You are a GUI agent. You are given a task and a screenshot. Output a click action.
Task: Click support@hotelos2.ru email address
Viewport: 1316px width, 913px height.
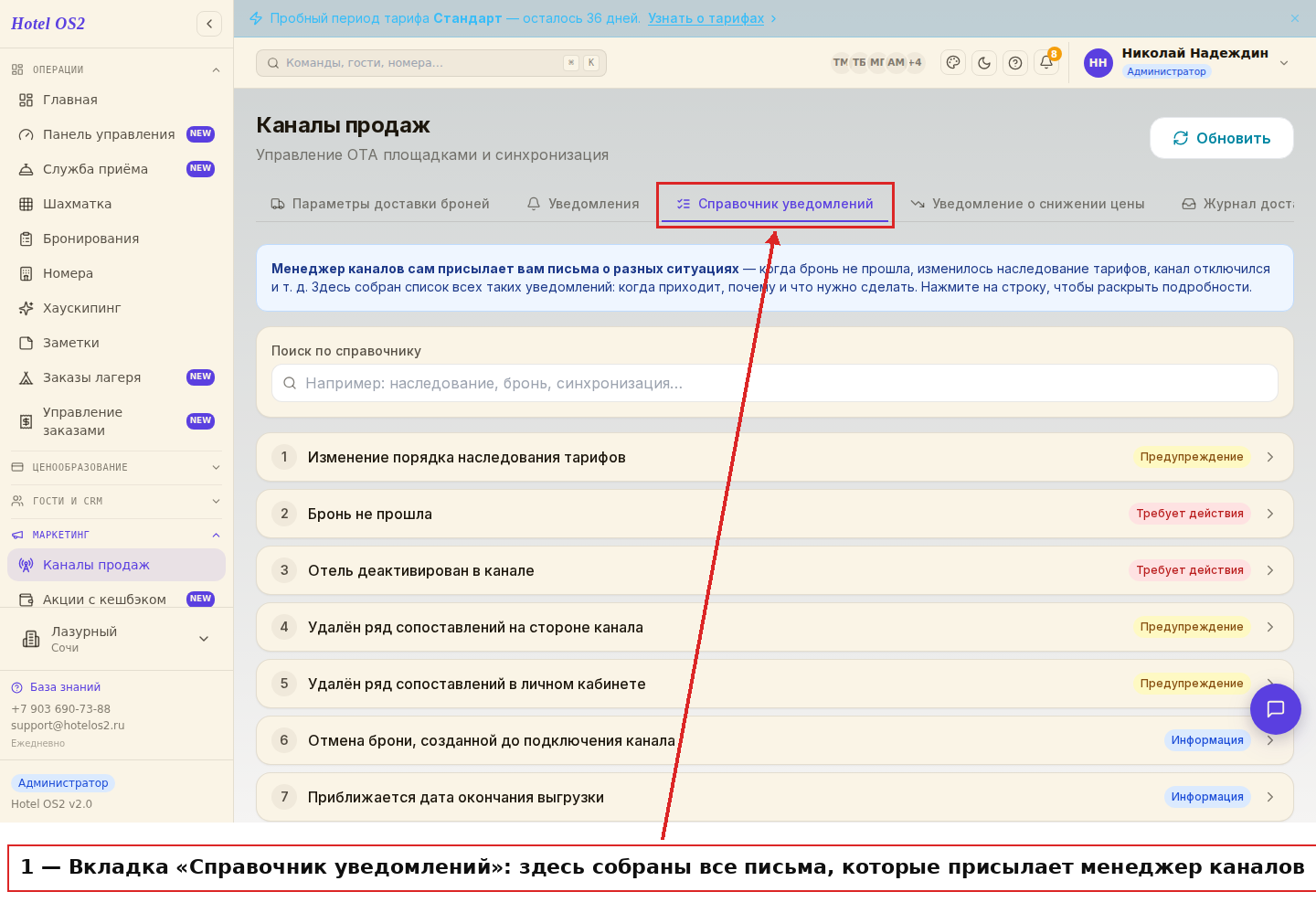(x=68, y=726)
